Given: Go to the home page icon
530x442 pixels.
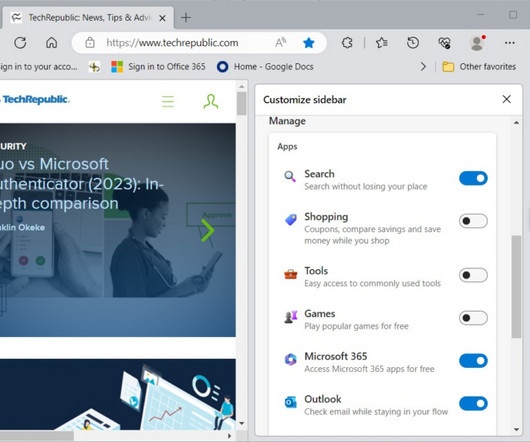Looking at the screenshot, I should pos(51,43).
